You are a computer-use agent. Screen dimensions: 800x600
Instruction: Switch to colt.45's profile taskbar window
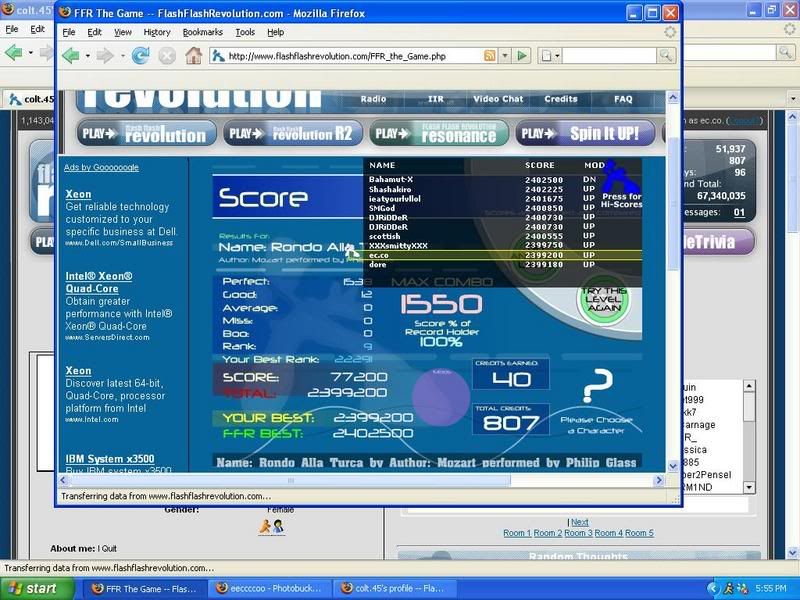pos(395,589)
